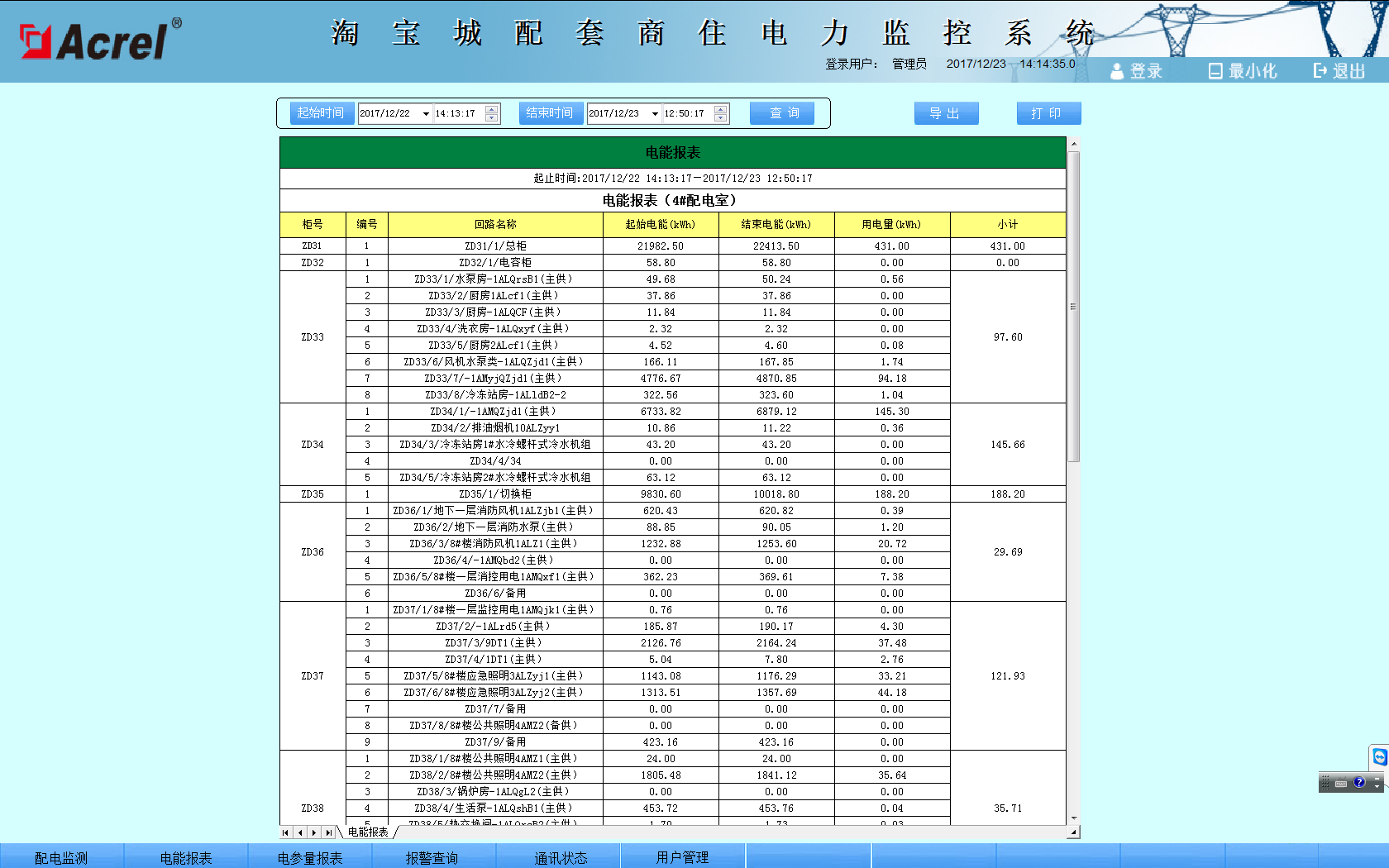Select the 回路名称 column header
Screen dimensions: 1389x868
[495, 225]
